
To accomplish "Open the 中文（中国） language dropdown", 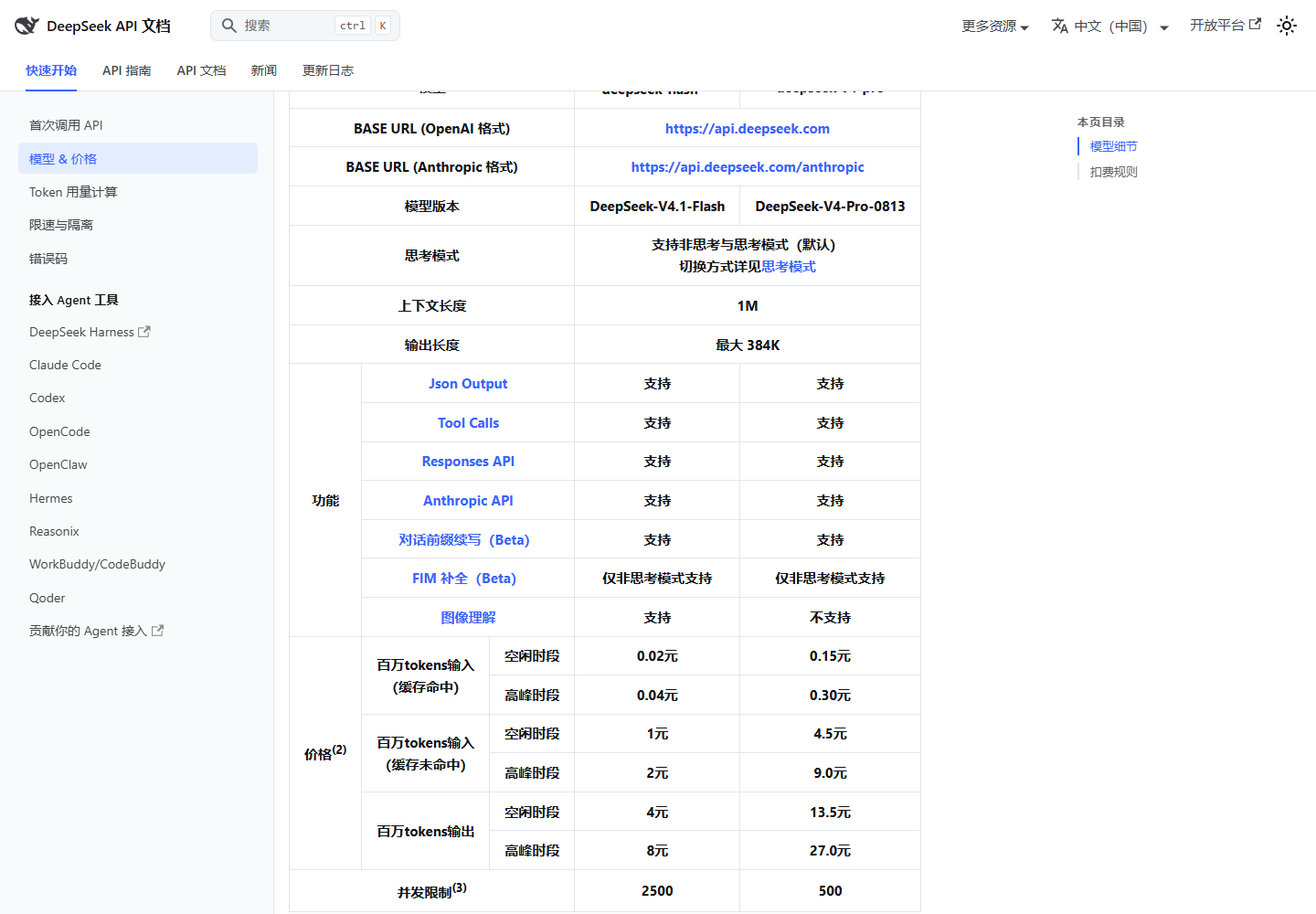I will (x=1110, y=26).
